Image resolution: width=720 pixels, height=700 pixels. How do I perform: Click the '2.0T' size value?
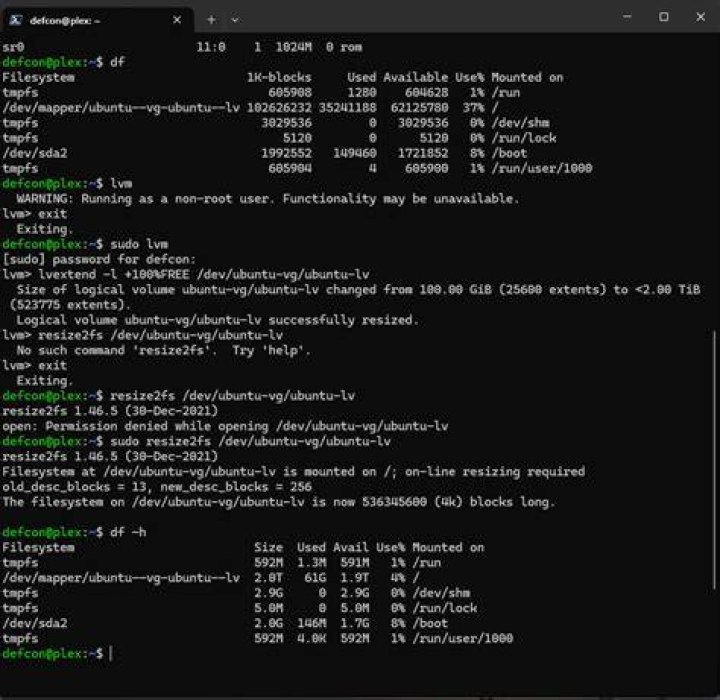269,578
